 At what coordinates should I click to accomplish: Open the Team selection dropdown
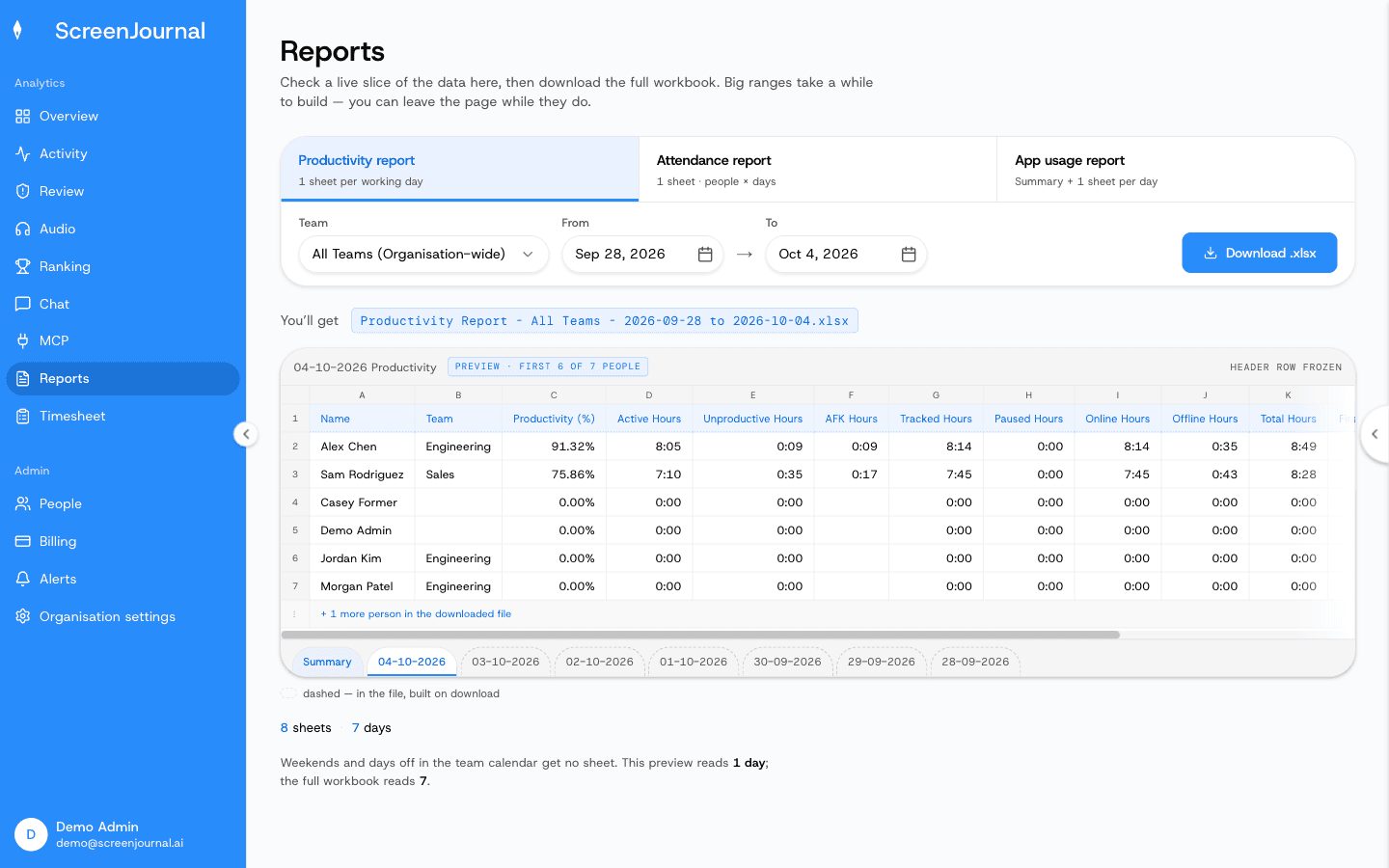(423, 255)
